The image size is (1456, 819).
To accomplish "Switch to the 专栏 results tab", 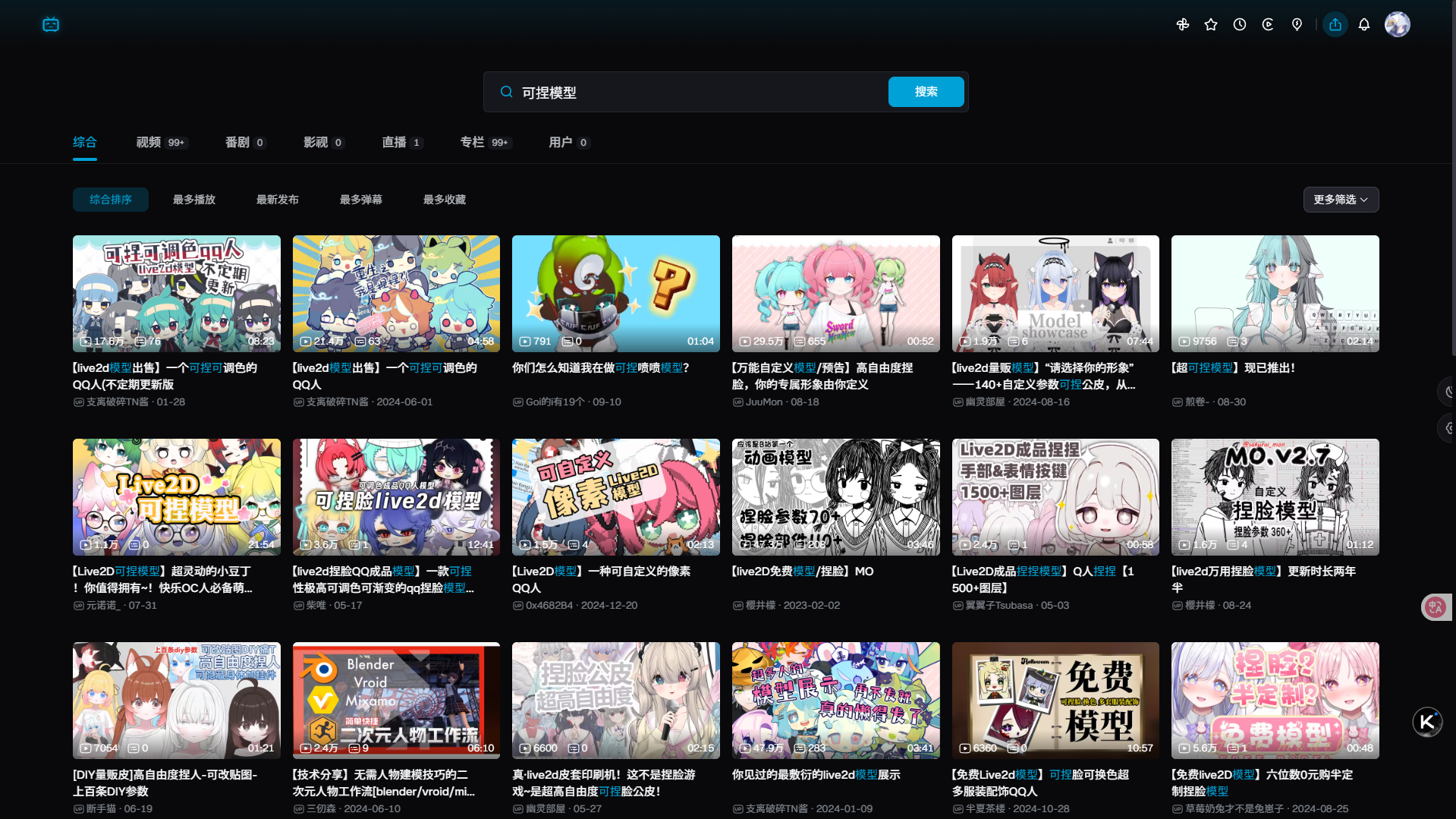I will point(472,142).
